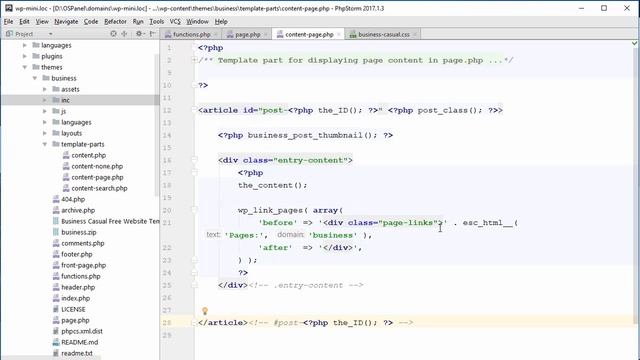
Task: Click the lightbulb intention icon at line 27
Action: click(x=205, y=311)
